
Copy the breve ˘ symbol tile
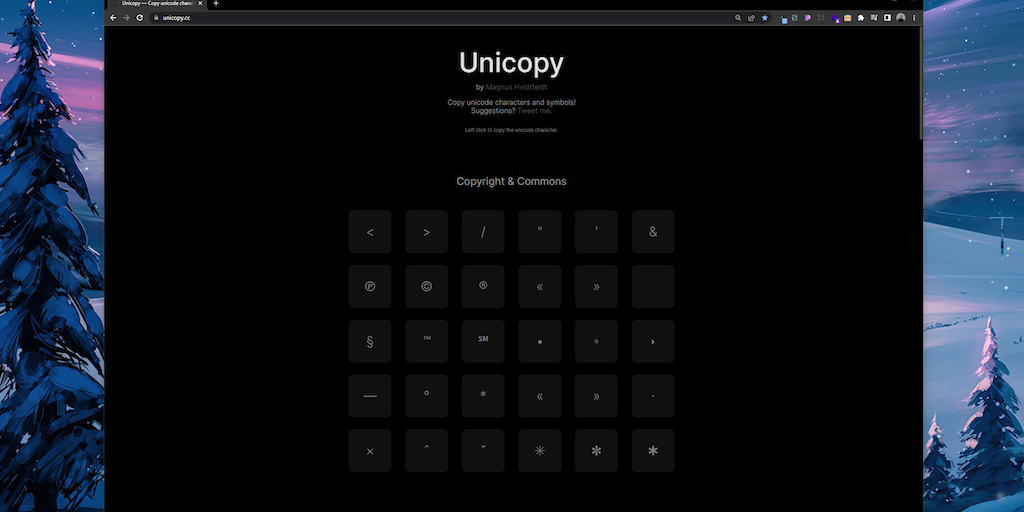pos(483,451)
